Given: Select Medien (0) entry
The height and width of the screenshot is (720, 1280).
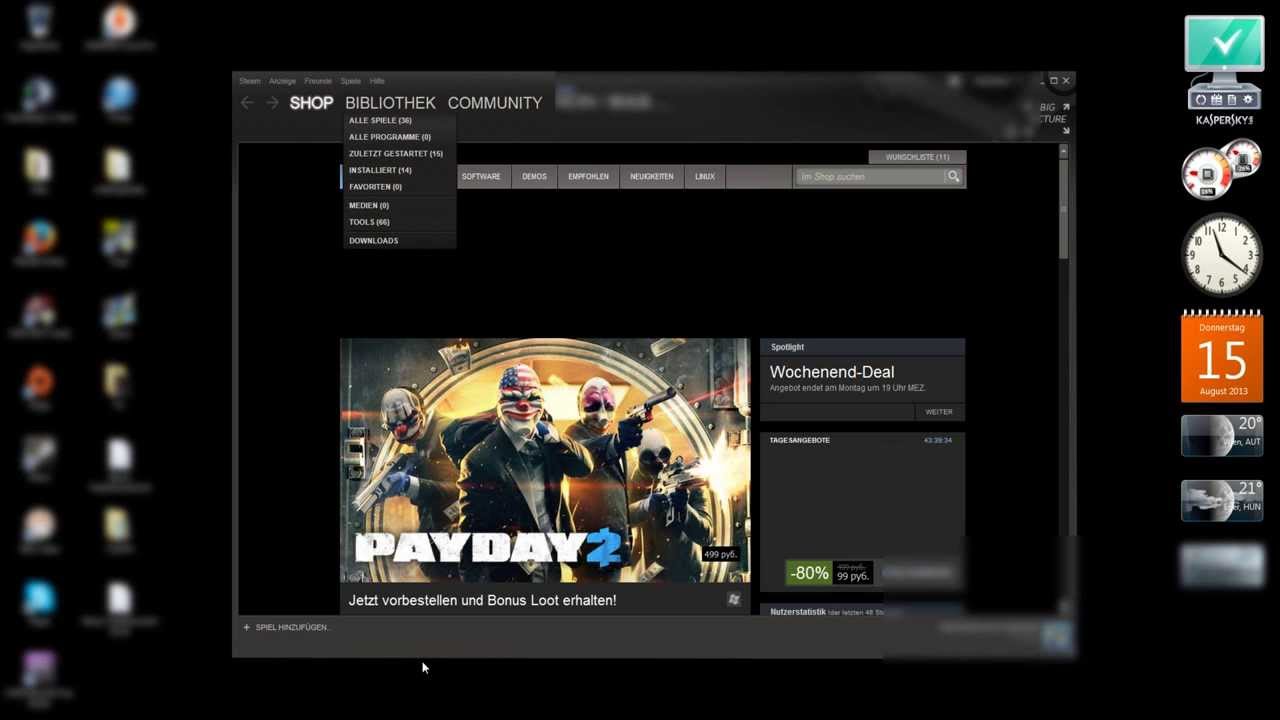Looking at the screenshot, I should (369, 205).
